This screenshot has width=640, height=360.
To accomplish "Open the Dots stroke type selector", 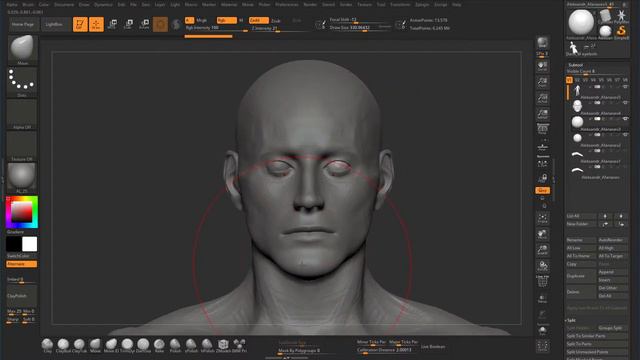I will point(22,82).
